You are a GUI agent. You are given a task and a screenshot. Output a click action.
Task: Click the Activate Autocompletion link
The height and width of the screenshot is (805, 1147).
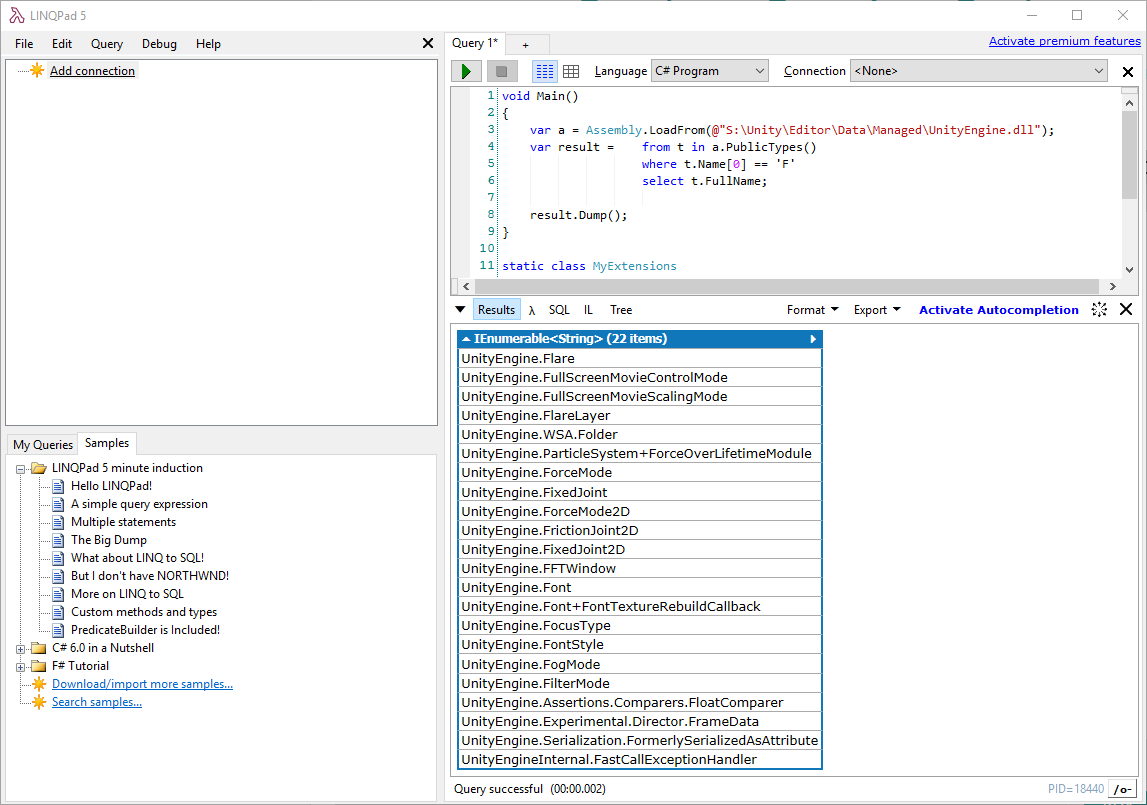pyautogui.click(x=998, y=310)
